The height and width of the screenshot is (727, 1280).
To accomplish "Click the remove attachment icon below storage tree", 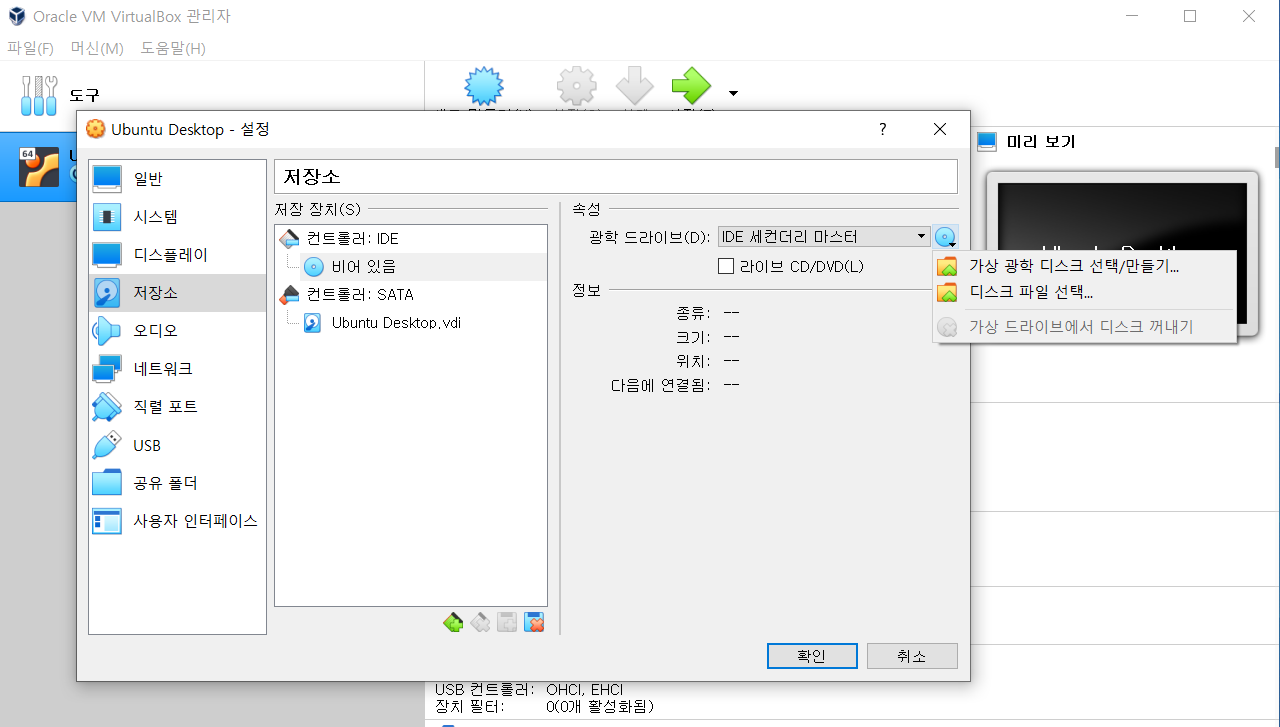I will coord(534,622).
